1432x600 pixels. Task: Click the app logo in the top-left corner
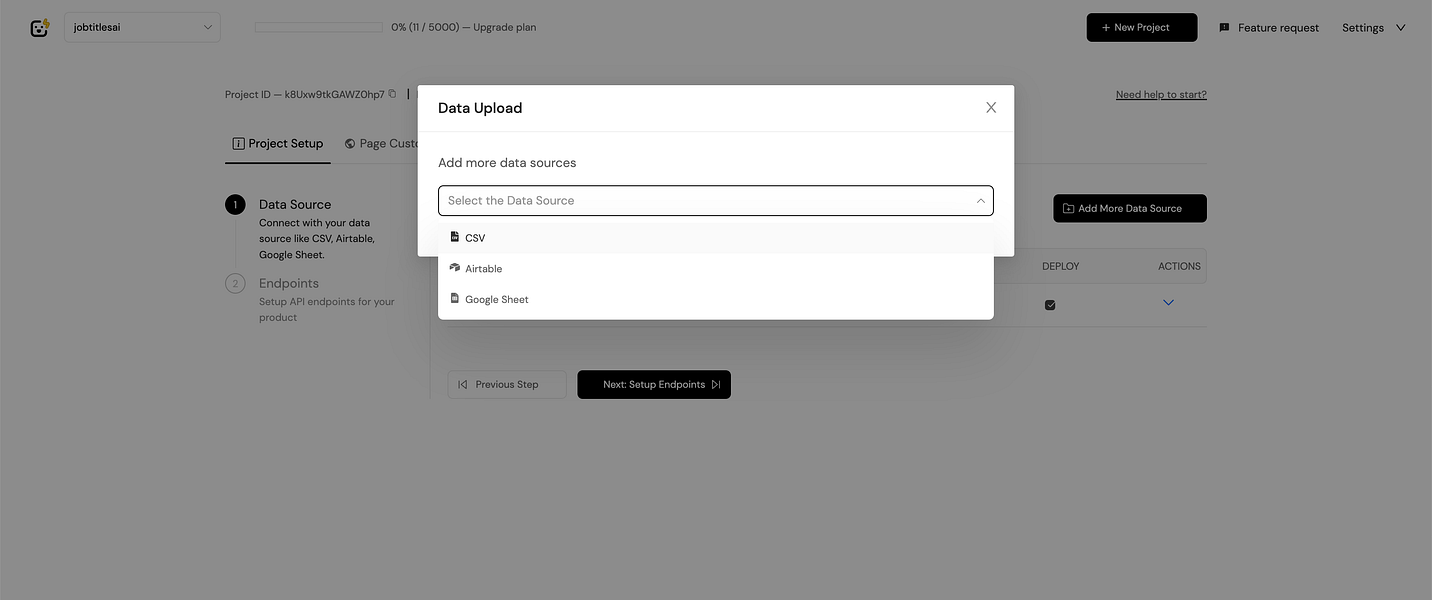(x=38, y=27)
